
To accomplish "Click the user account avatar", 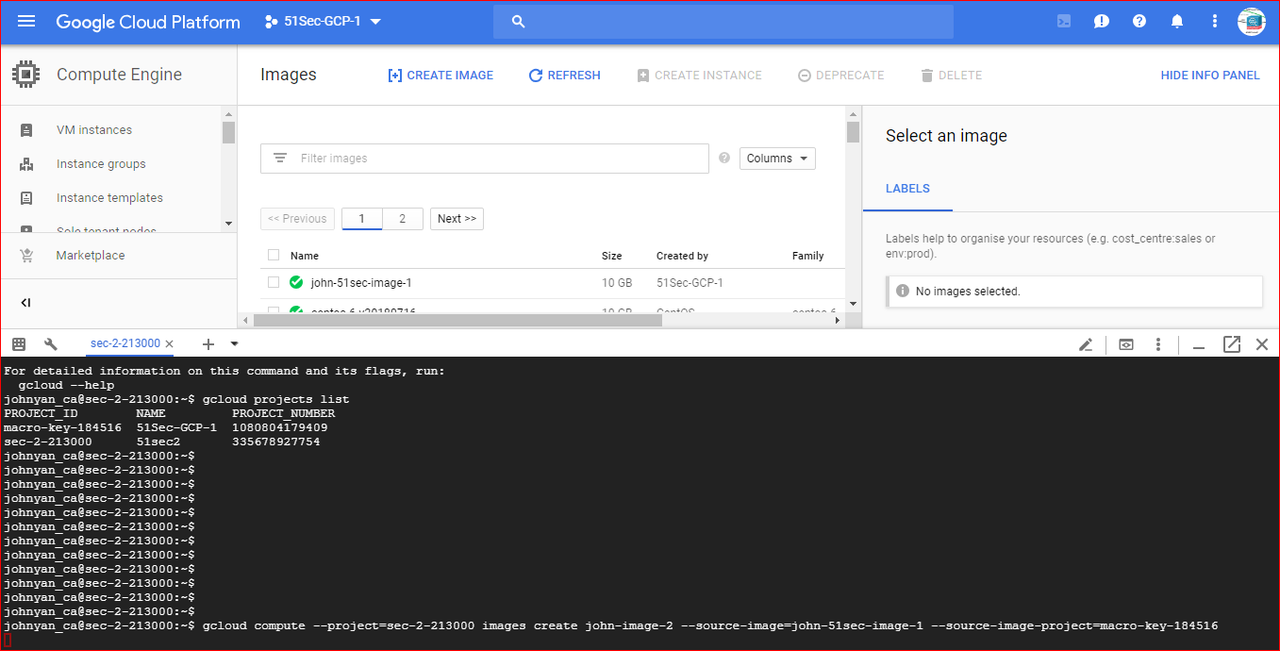I will pyautogui.click(x=1252, y=21).
